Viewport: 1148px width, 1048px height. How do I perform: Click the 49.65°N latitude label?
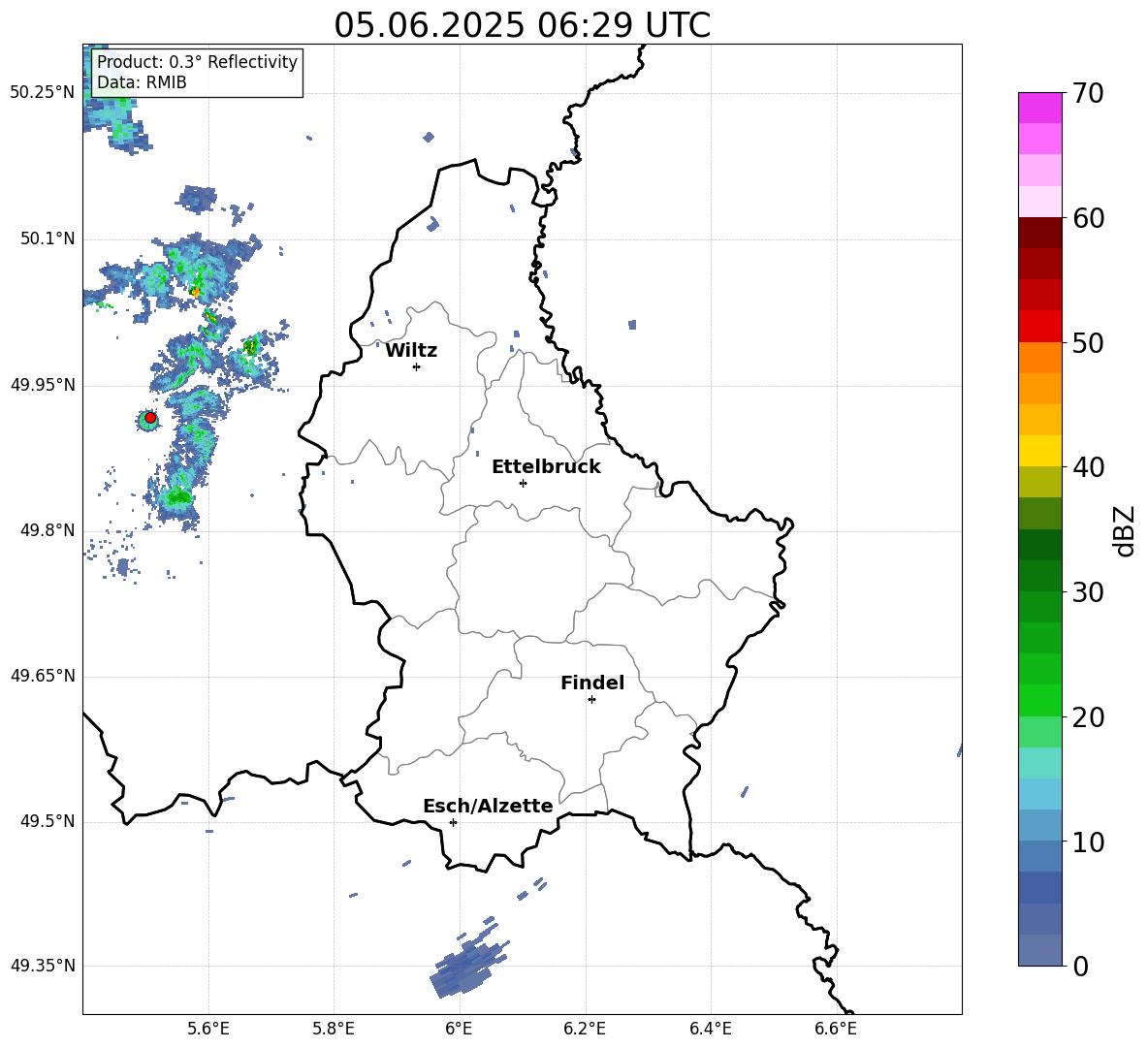click(x=43, y=676)
